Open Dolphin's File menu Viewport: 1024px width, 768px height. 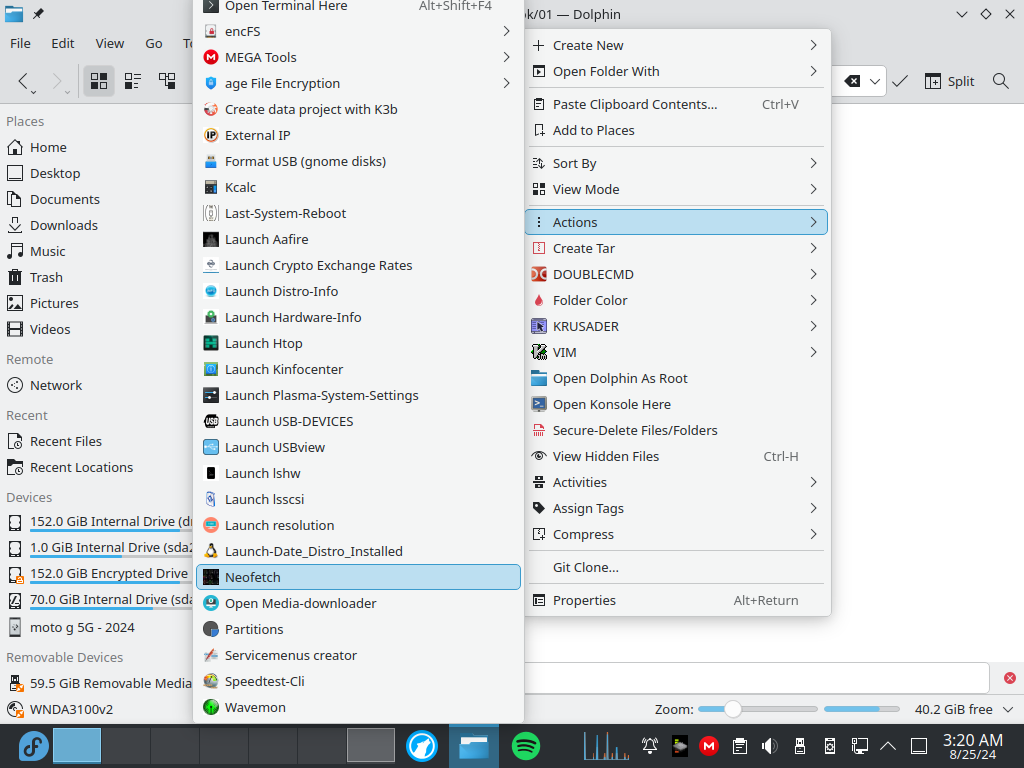20,43
